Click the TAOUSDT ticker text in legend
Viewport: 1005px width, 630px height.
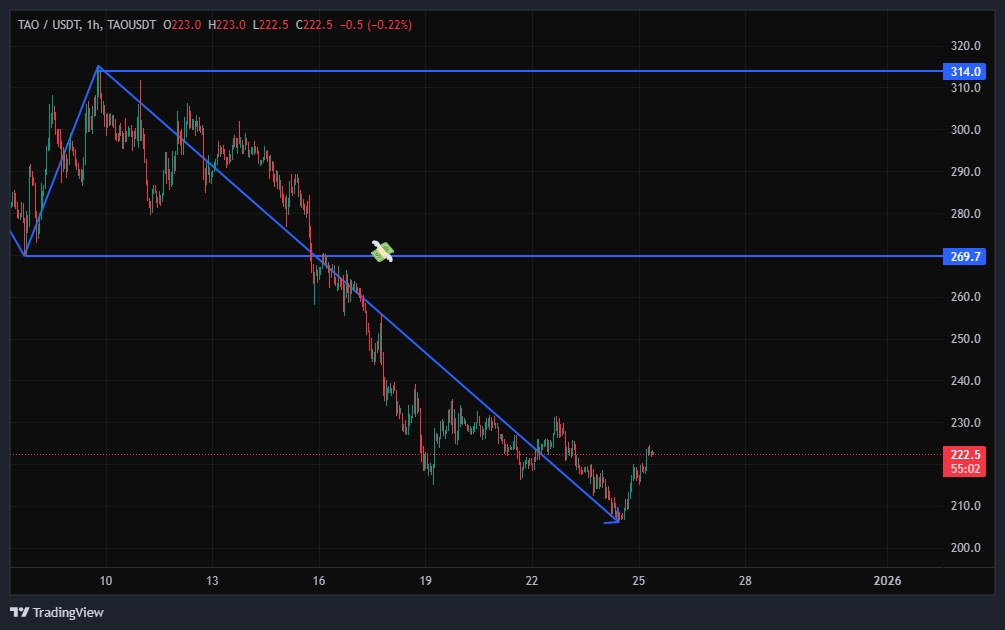138,25
